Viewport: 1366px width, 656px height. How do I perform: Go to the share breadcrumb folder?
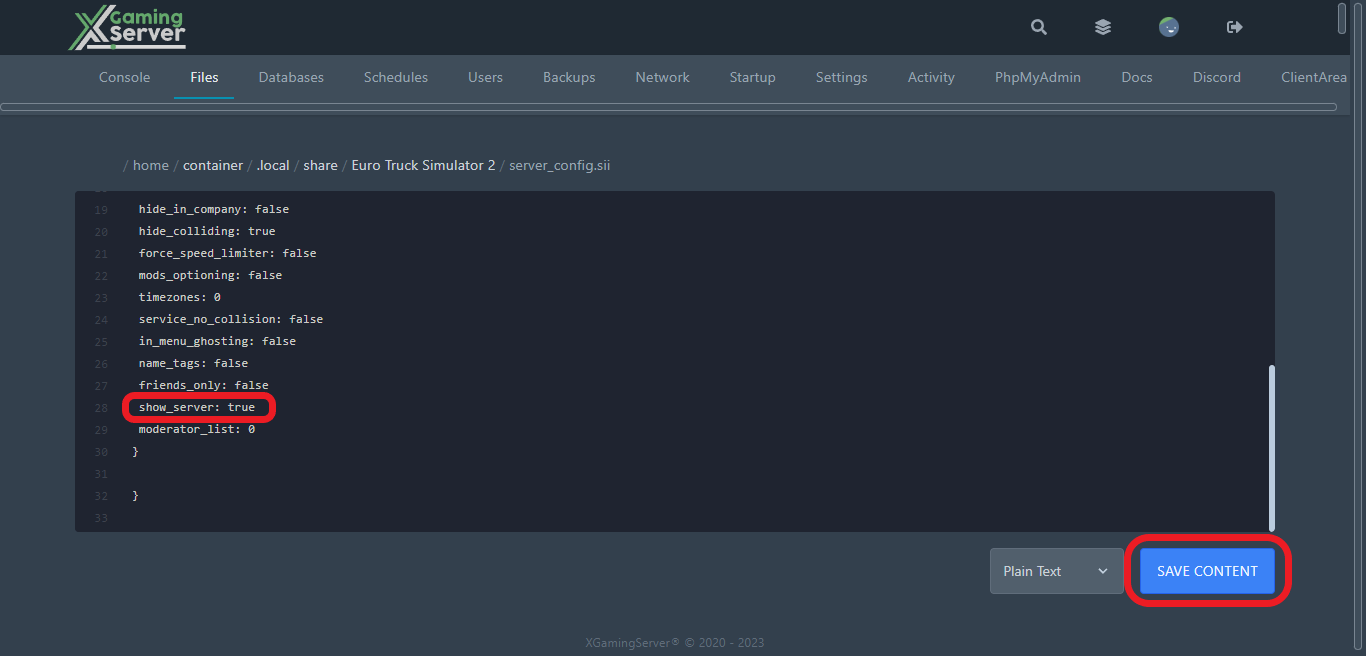coord(320,165)
